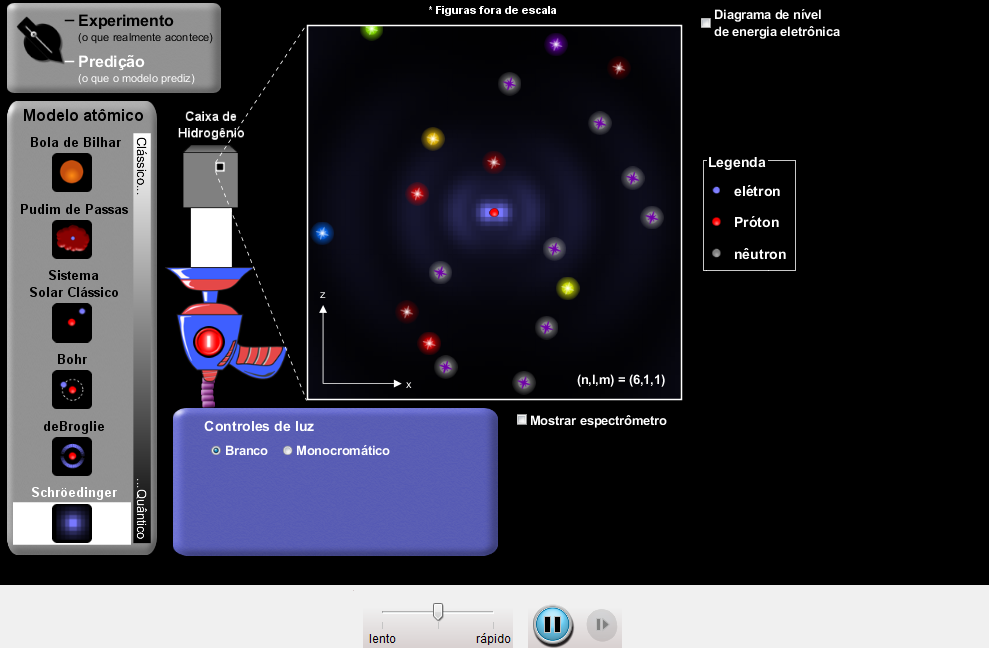
Task: Click the step forward button
Action: pyautogui.click(x=601, y=625)
